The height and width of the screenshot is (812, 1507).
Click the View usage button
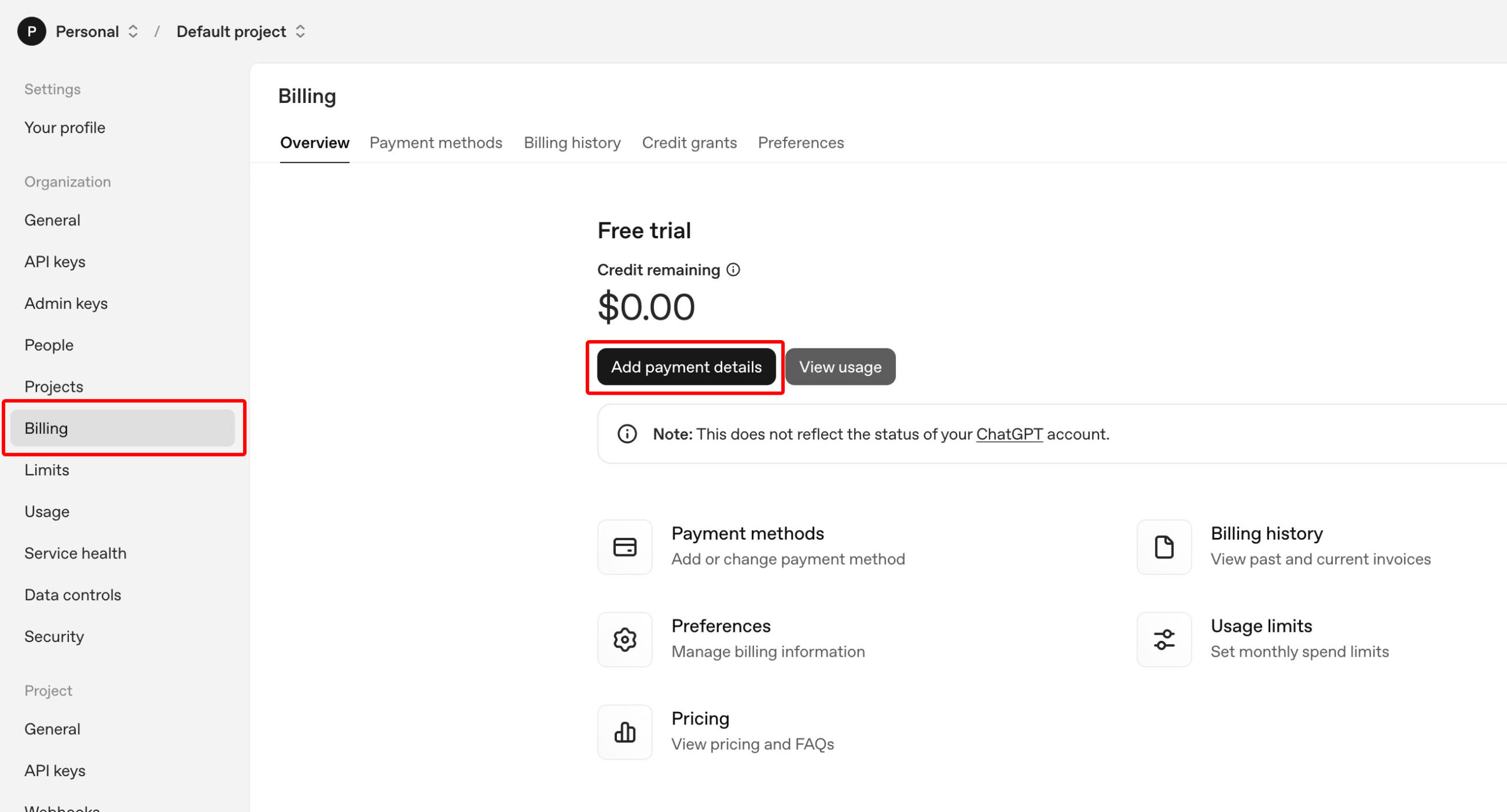click(840, 367)
